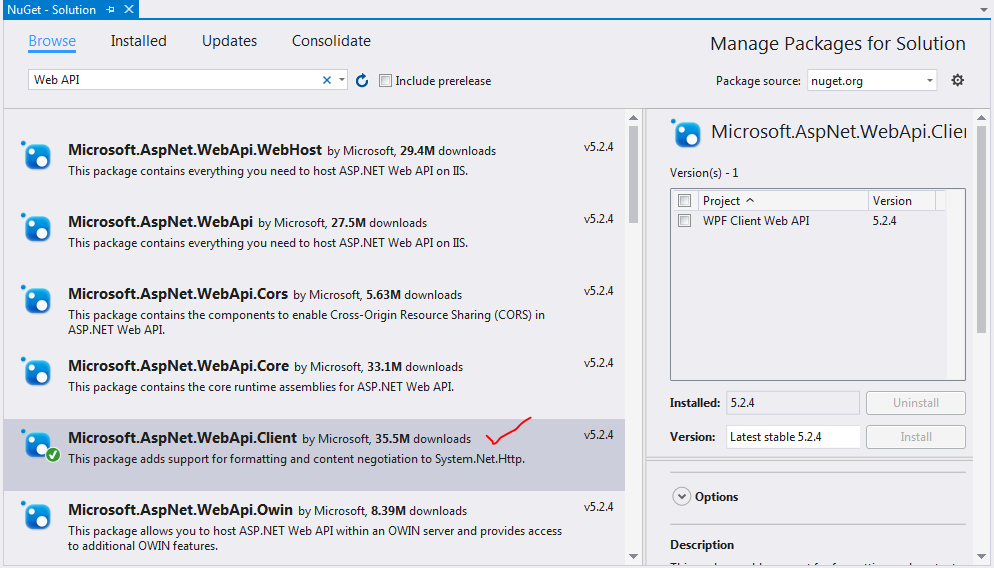
Task: Click the Microsoft.AspNet.WebApi.WebHost package icon
Action: click(x=37, y=156)
